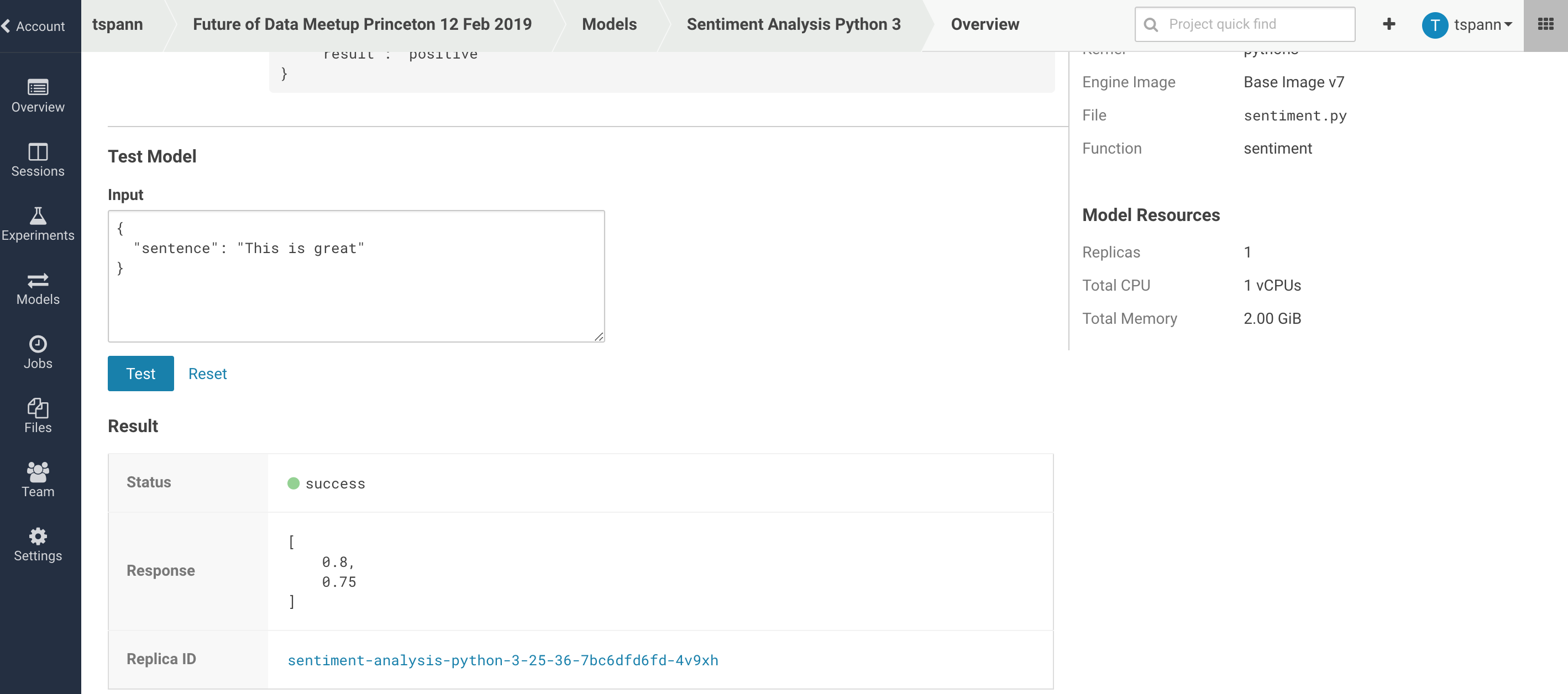Image resolution: width=1568 pixels, height=694 pixels.
Task: View Jobs from the sidebar
Action: (38, 353)
